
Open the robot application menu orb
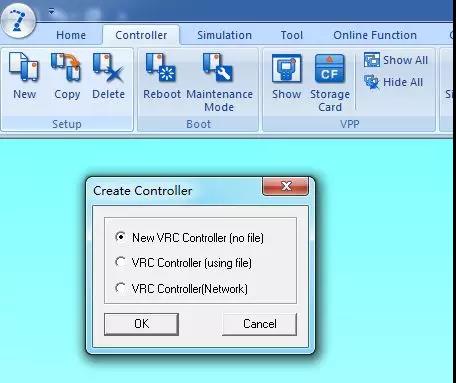tap(18, 21)
